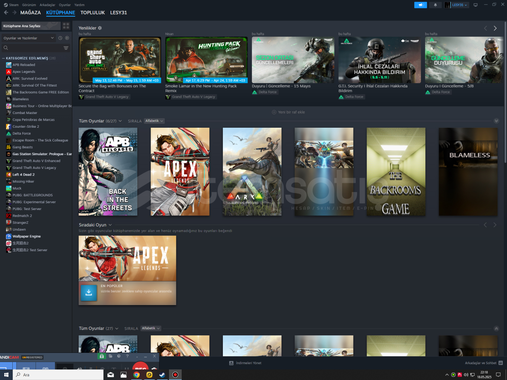The image size is (507, 380).
Task: Toggle the ready-to-play filter icon
Action: (x=67, y=38)
